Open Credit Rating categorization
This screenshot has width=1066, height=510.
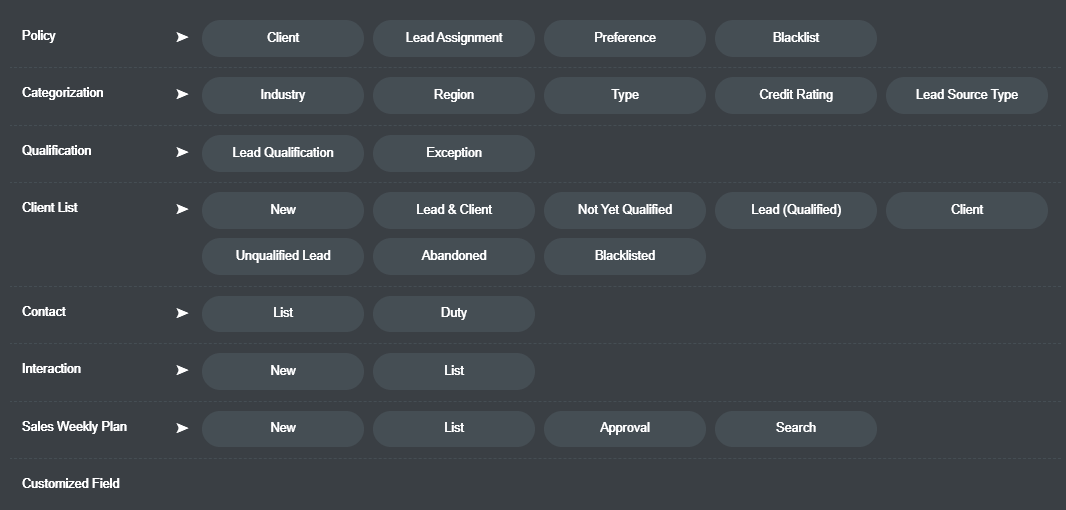click(795, 95)
